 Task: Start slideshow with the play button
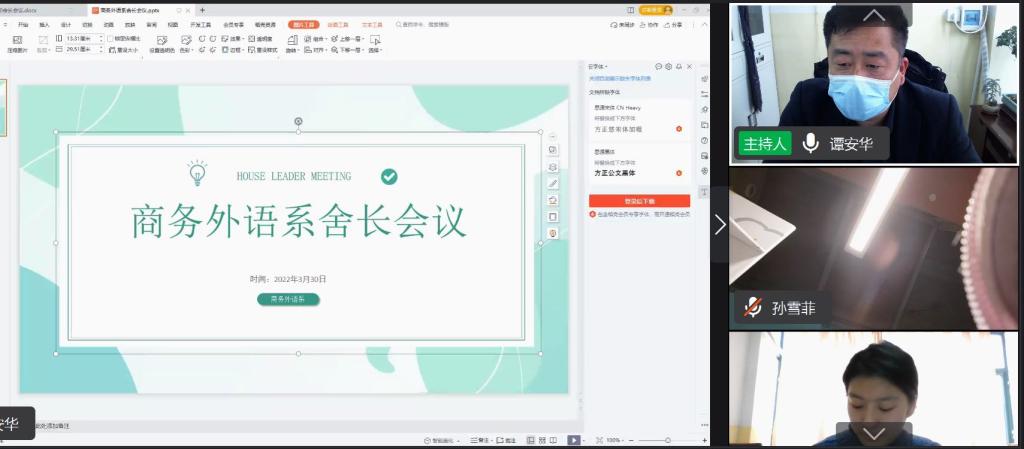coord(573,440)
